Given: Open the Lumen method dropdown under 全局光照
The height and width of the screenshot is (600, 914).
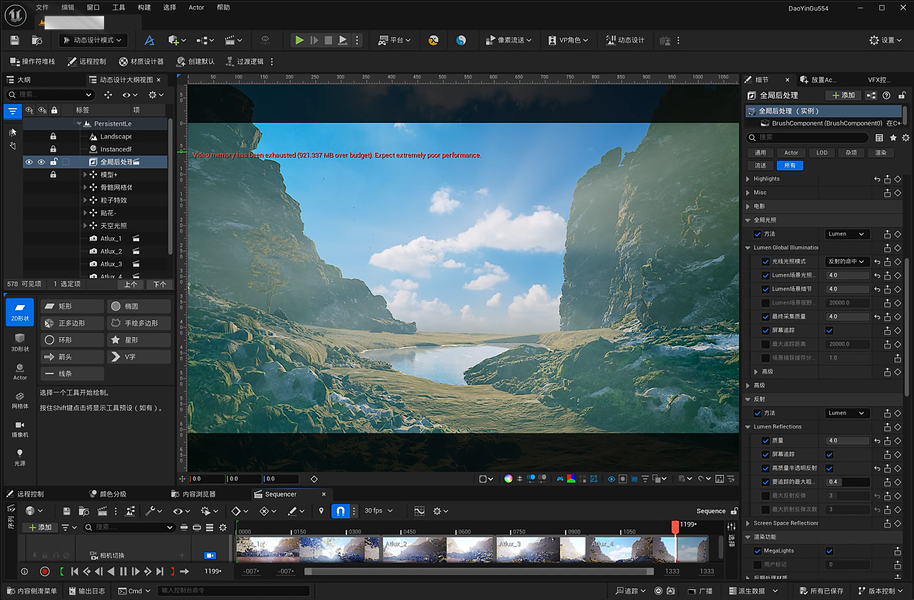Looking at the screenshot, I should 847,234.
